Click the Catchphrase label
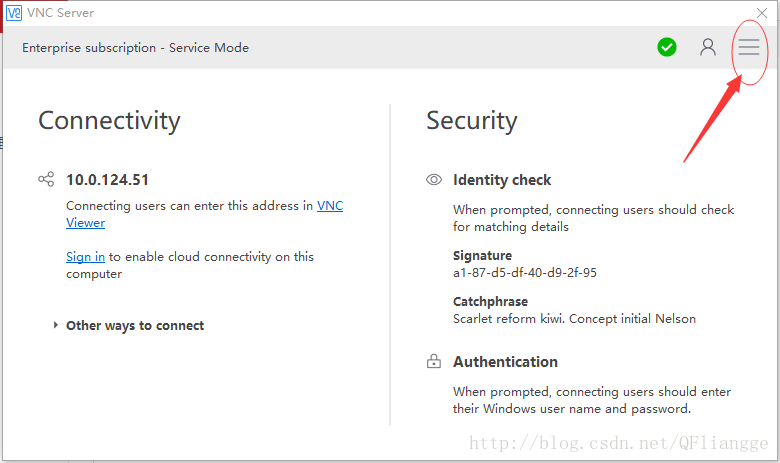Image resolution: width=780 pixels, height=463 pixels. [x=490, y=301]
